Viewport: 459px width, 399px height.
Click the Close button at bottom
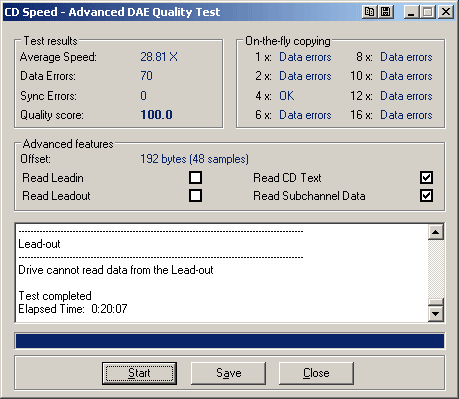click(316, 373)
